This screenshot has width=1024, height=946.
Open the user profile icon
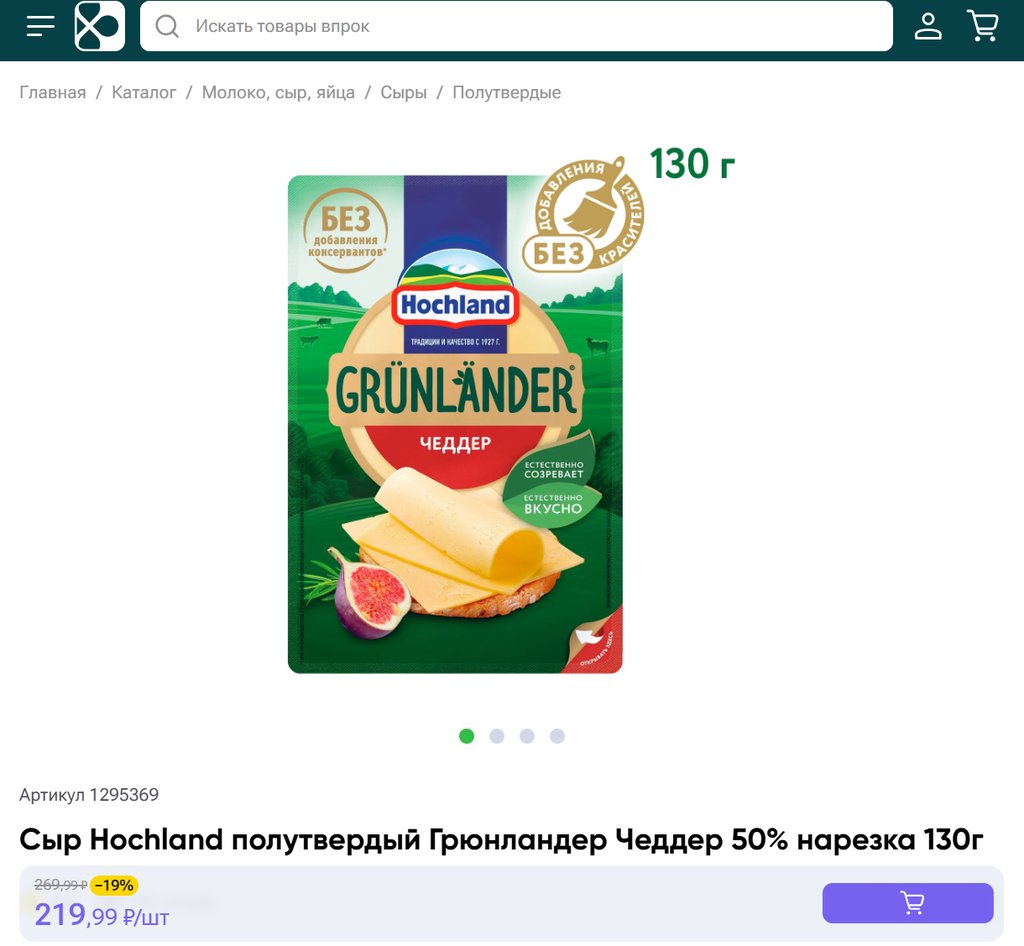(927, 26)
